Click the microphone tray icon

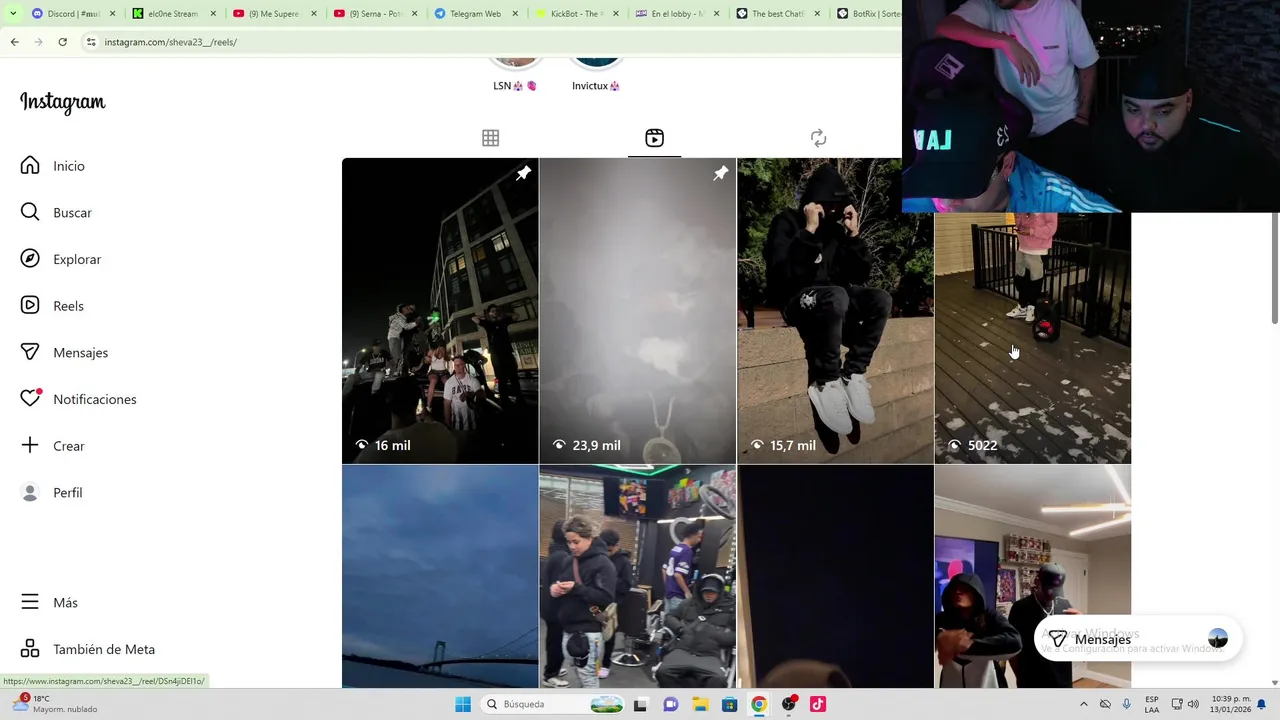pyautogui.click(x=1127, y=704)
